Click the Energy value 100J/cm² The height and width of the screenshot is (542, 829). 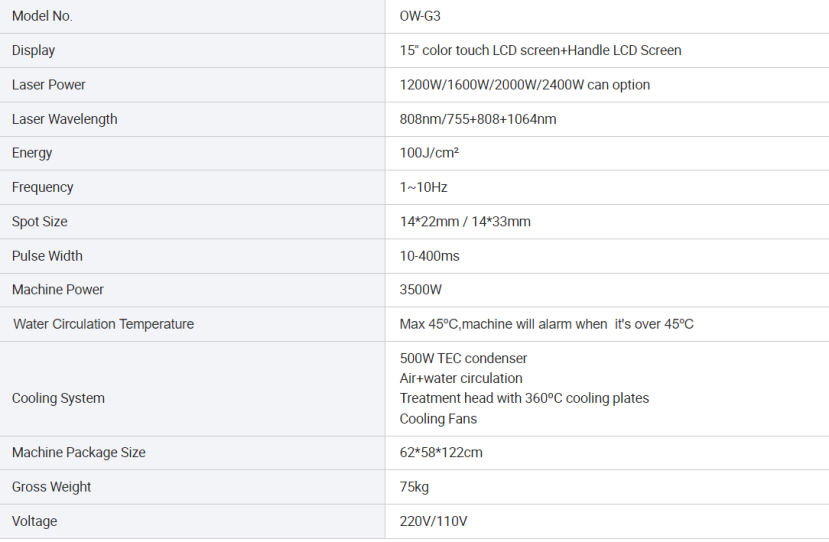click(x=429, y=153)
